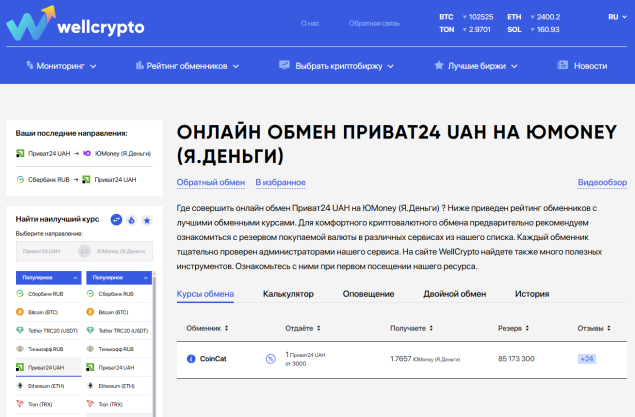The width and height of the screenshot is (635, 417).
Task: Click the TON rate 2.9701
Action: (477, 30)
